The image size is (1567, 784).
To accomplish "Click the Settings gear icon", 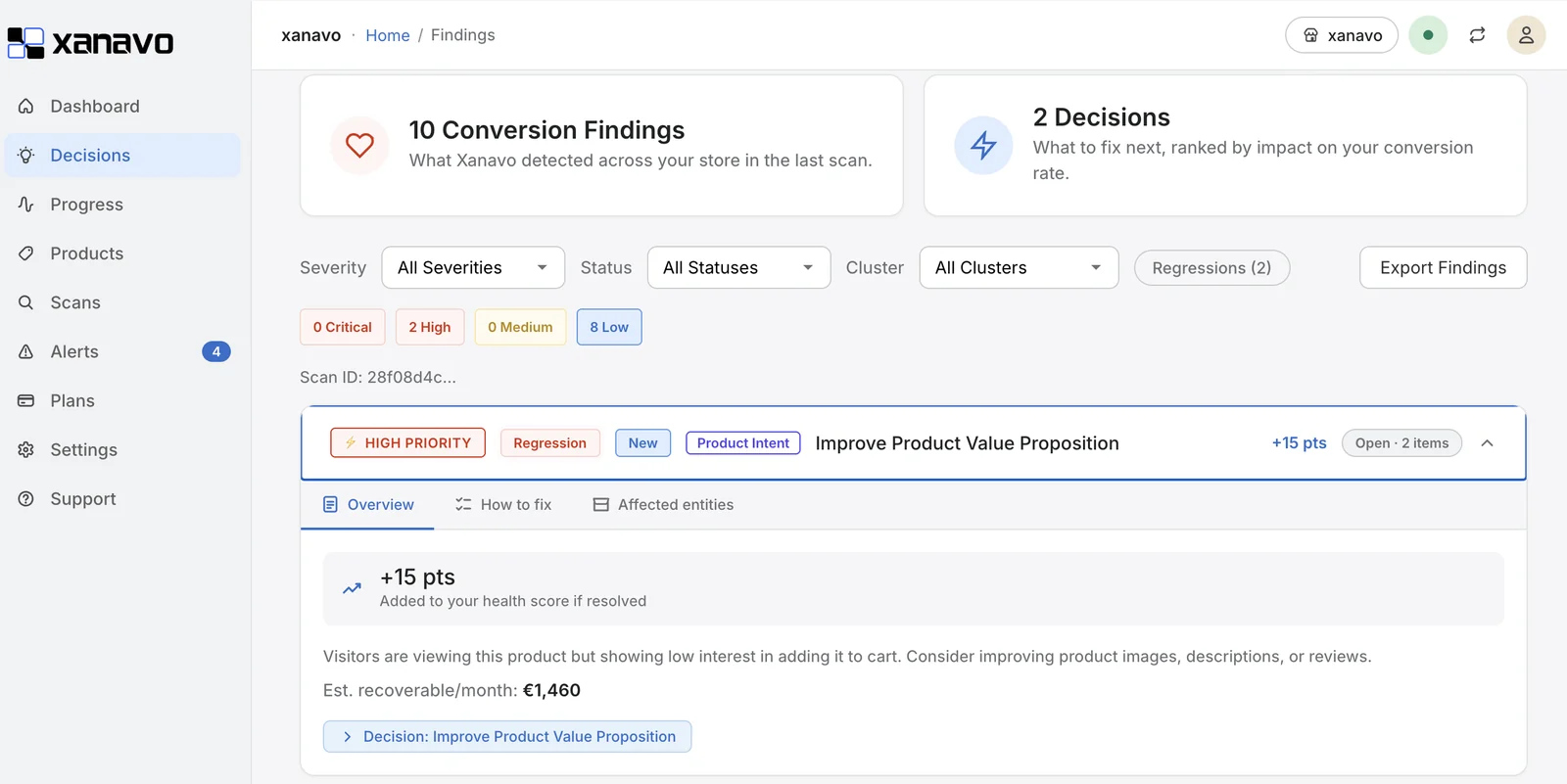I will pos(26,449).
